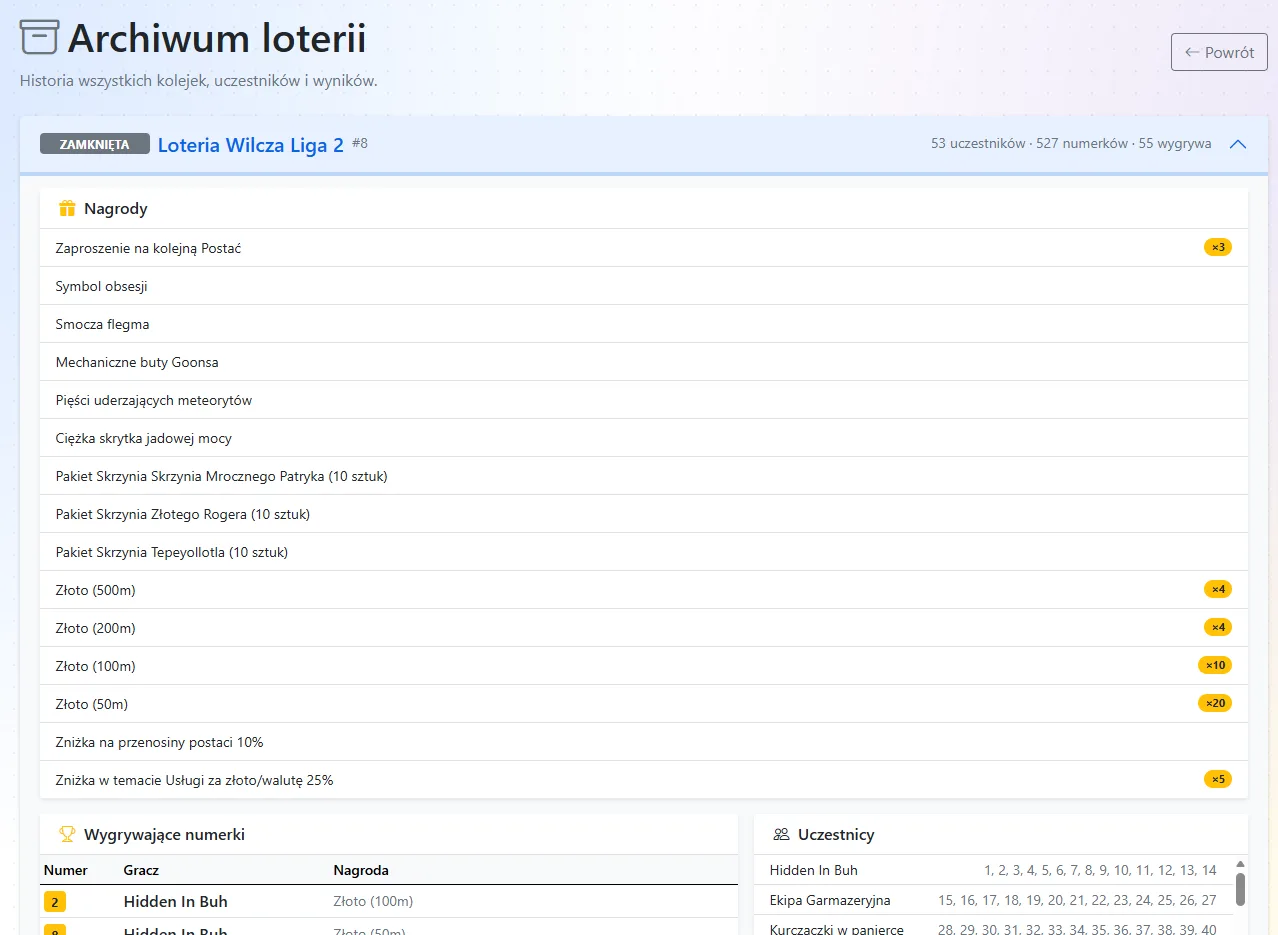Click the scroll-up arrow in Uczestnicy list

pyautogui.click(x=1240, y=864)
